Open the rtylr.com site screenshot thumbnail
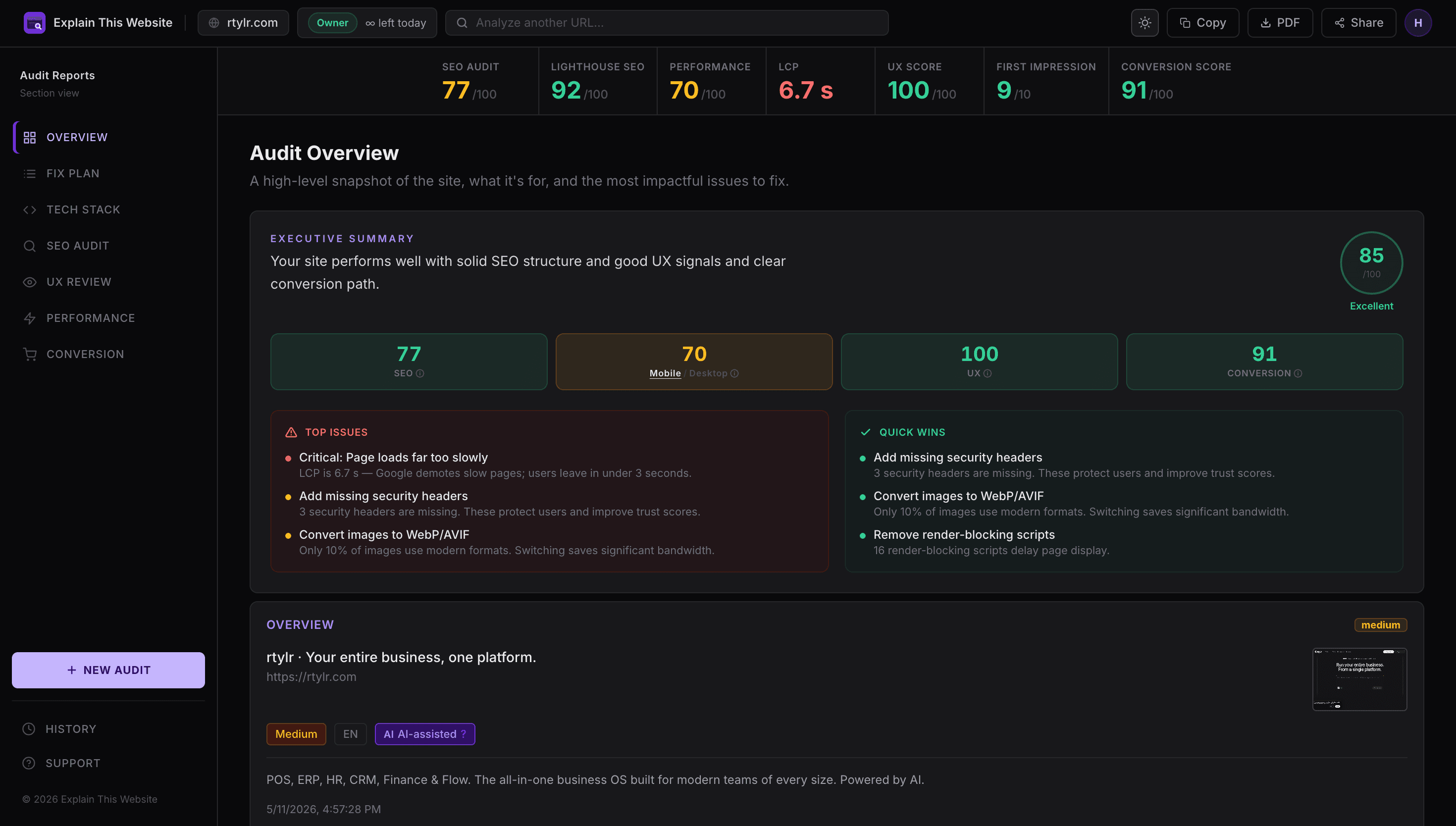 click(1359, 679)
